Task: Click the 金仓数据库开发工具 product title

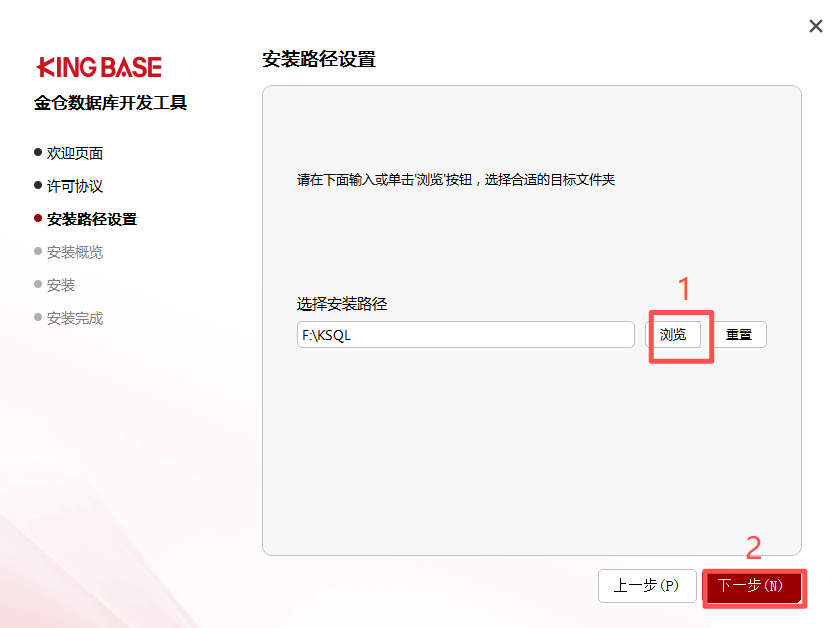Action: point(110,102)
